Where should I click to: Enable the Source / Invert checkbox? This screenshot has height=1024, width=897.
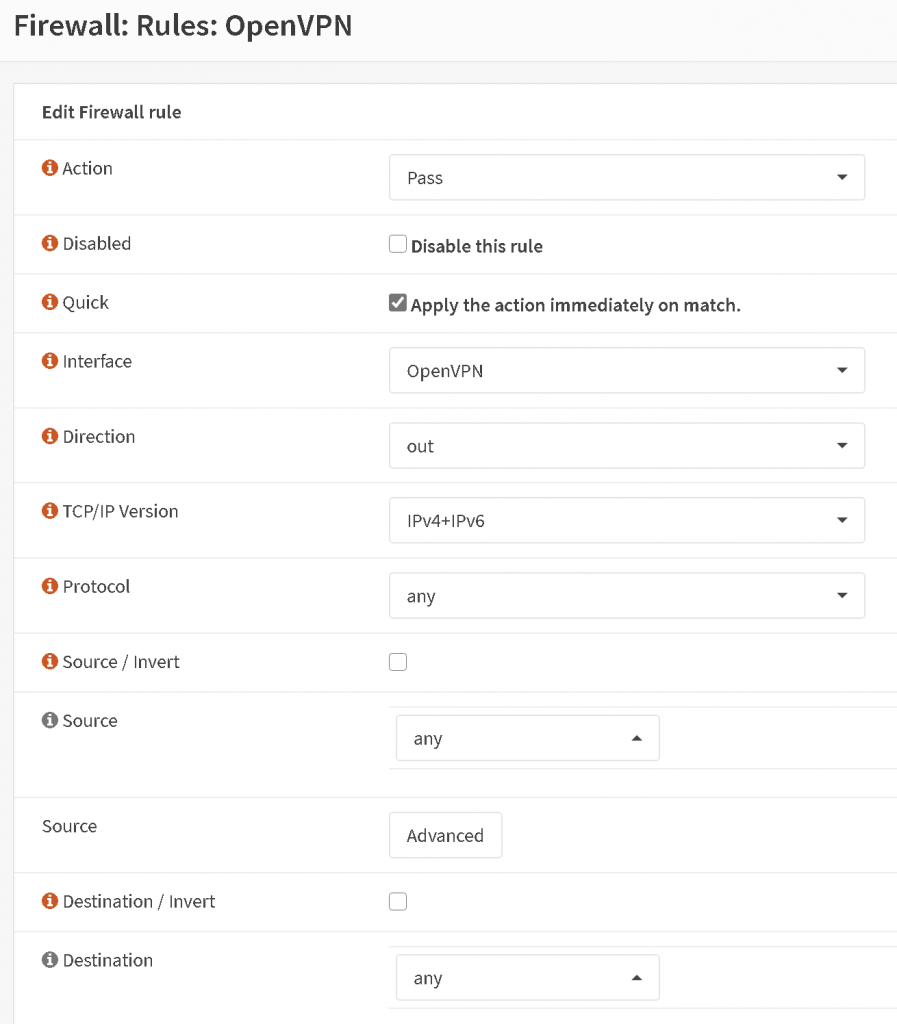coord(397,661)
